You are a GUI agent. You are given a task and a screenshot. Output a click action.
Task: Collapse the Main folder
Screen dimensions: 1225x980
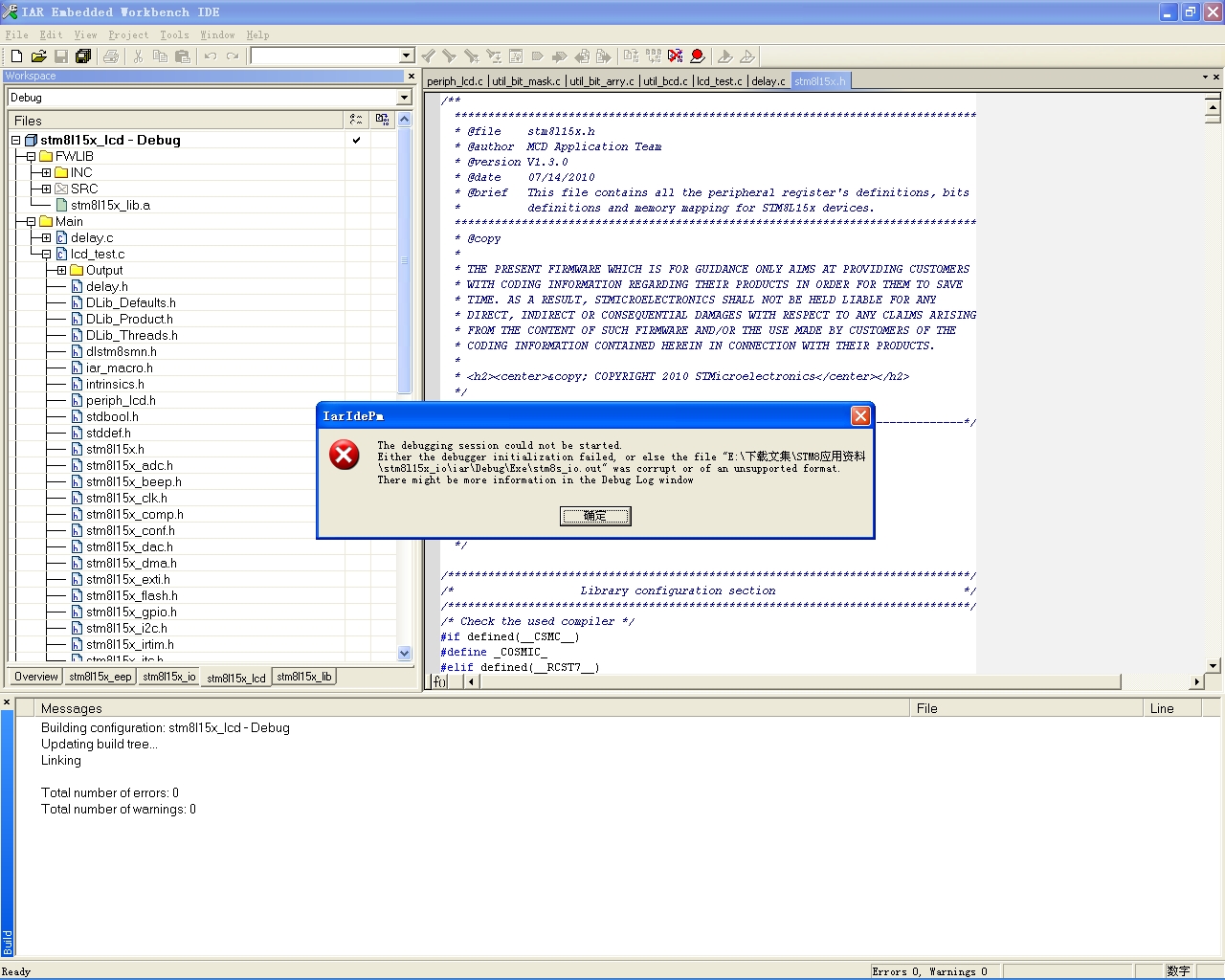click(31, 221)
